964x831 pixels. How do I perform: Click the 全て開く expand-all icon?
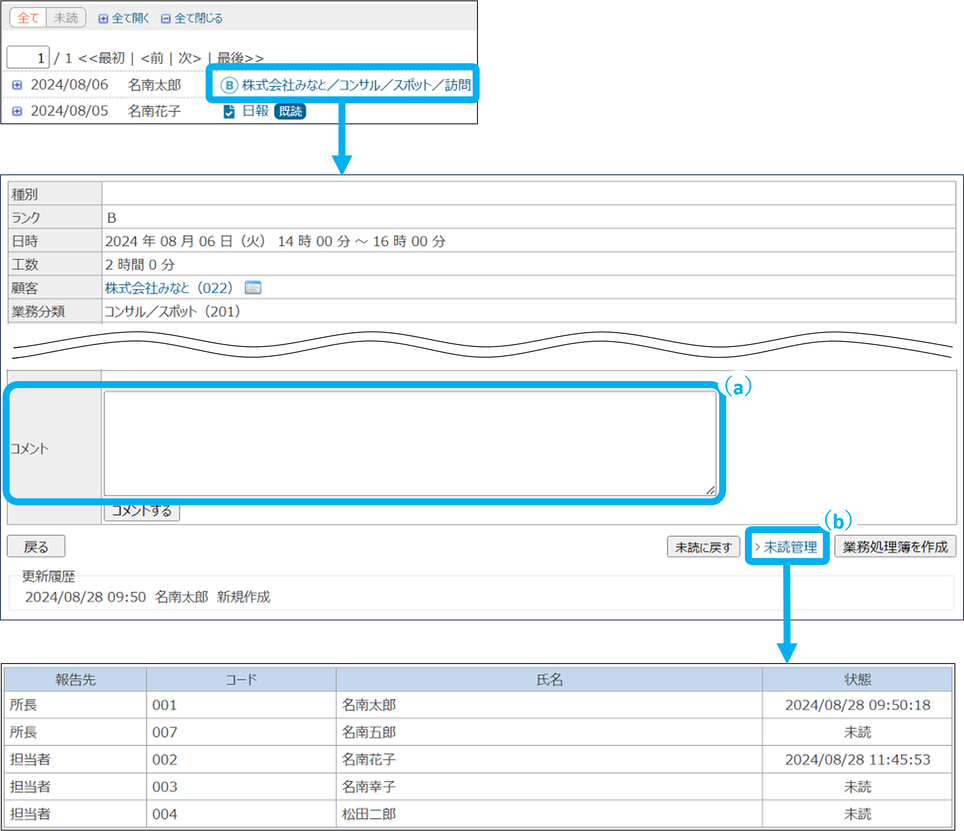pos(103,18)
